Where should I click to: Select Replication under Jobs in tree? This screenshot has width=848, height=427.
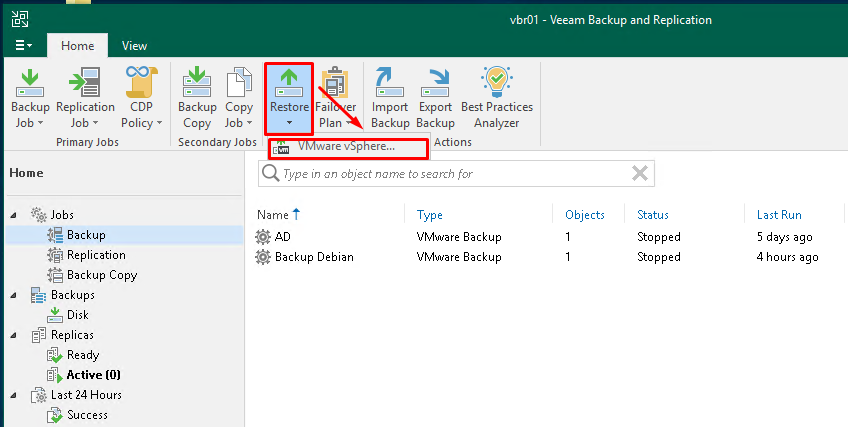click(96, 255)
